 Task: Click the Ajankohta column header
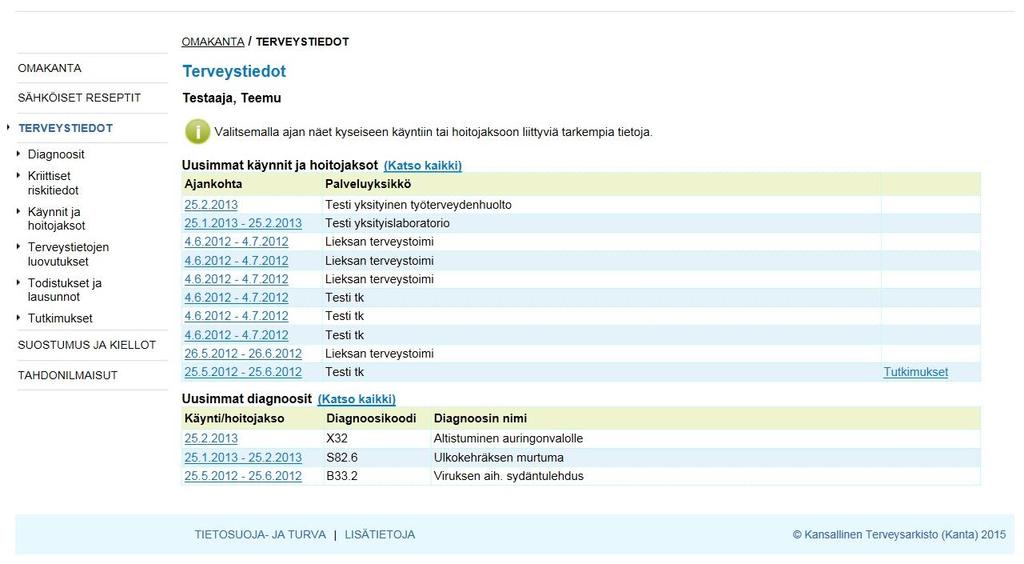pos(213,184)
